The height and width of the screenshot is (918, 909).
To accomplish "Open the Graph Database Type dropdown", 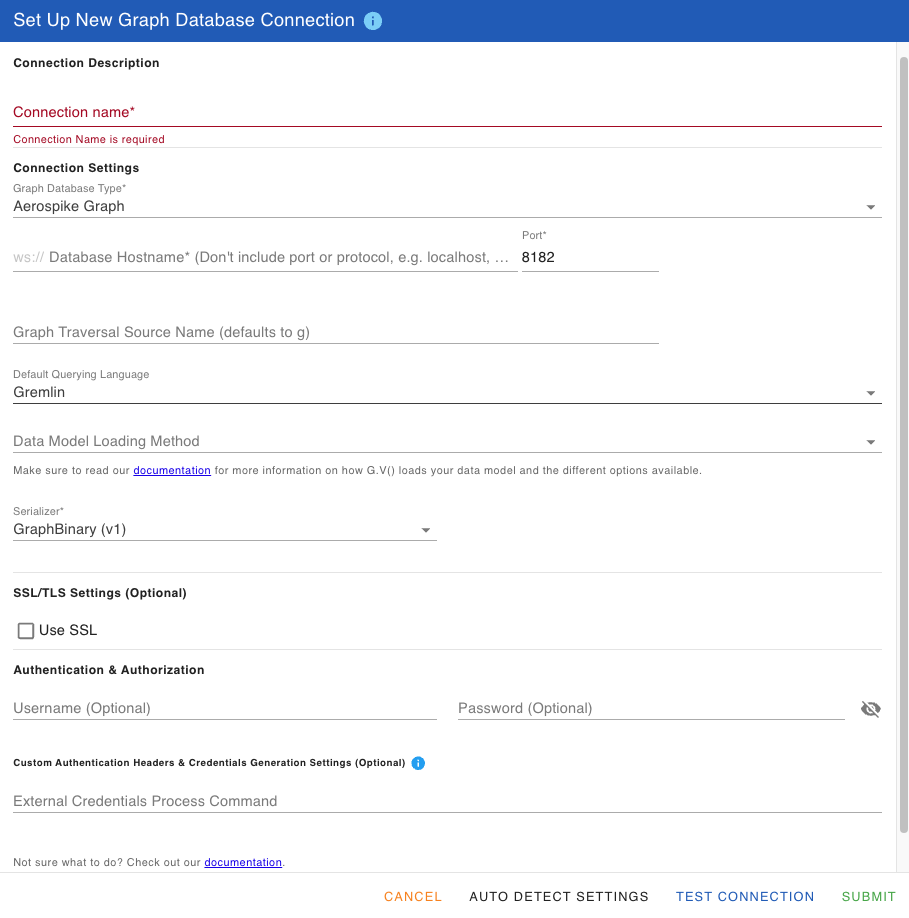I will click(446, 207).
